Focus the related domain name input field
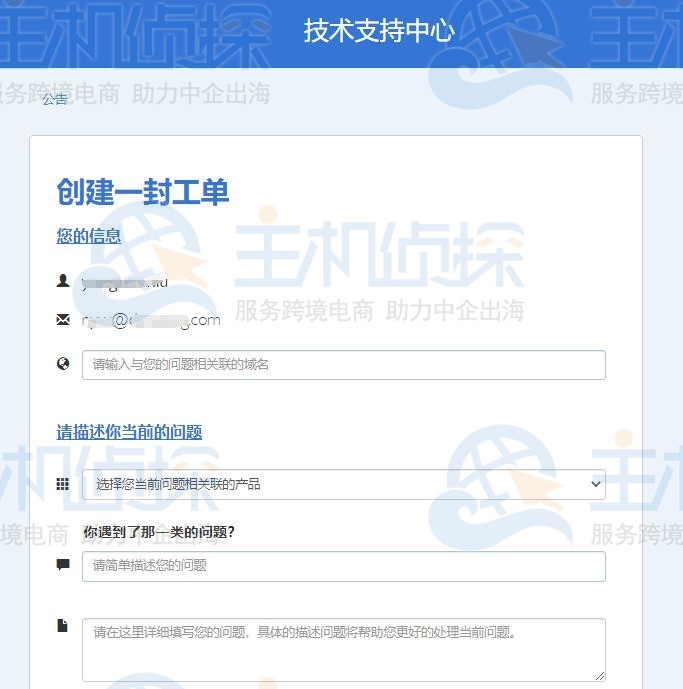Viewport: 683px width, 689px height. (344, 365)
